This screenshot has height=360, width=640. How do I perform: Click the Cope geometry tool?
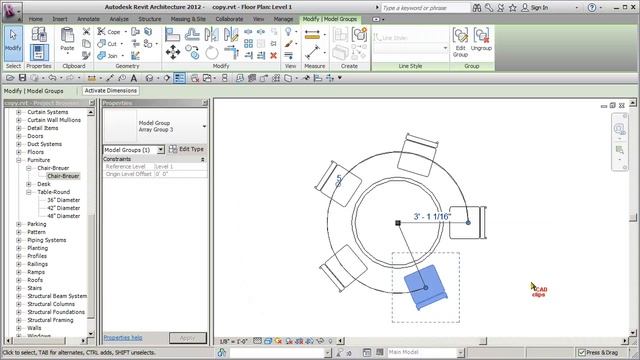pyautogui.click(x=109, y=31)
